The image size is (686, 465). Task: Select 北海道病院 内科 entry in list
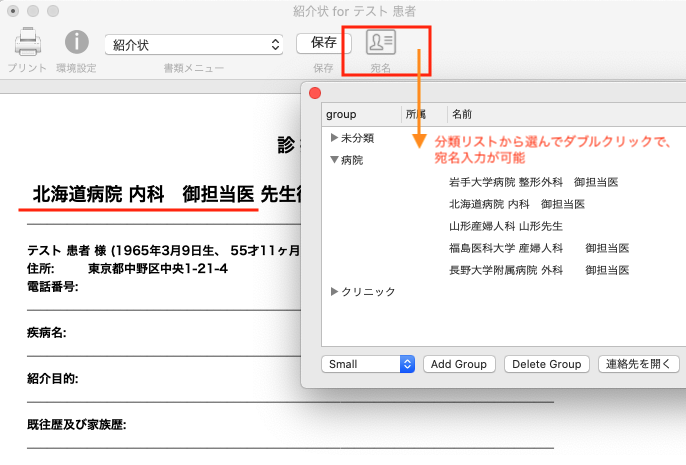point(516,204)
